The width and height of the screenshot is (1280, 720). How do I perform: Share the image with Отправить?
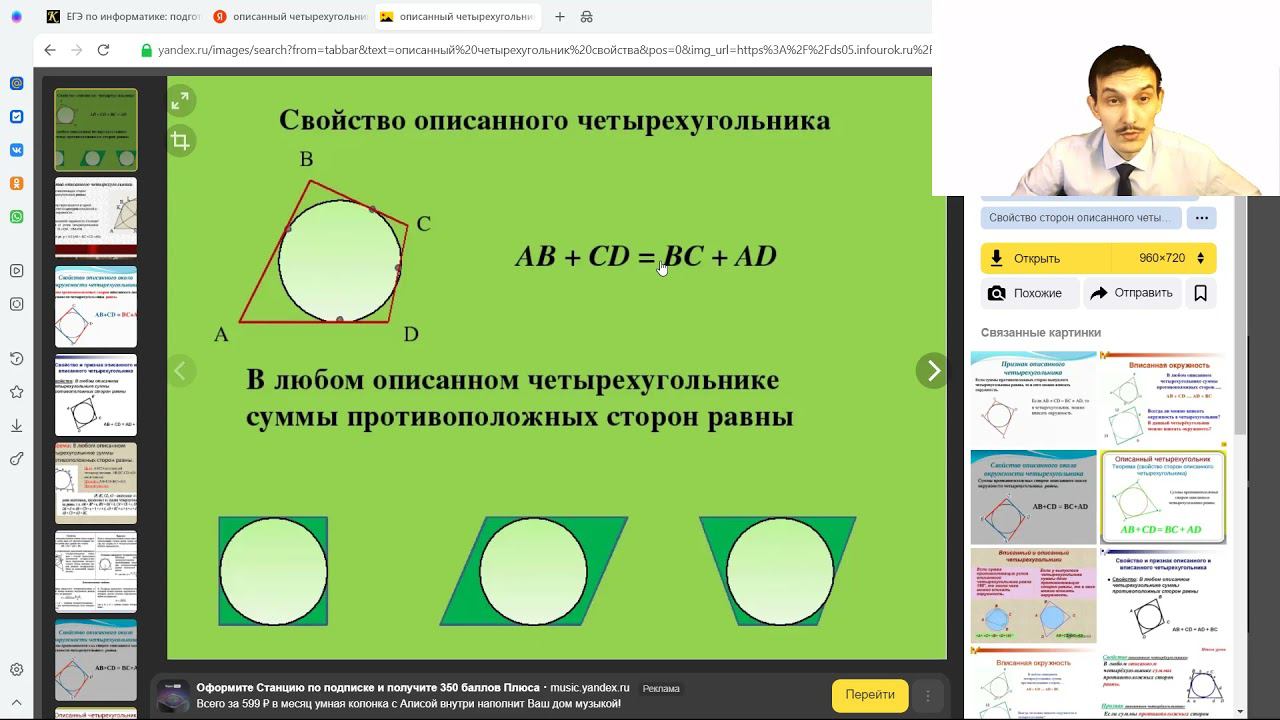(x=1131, y=293)
